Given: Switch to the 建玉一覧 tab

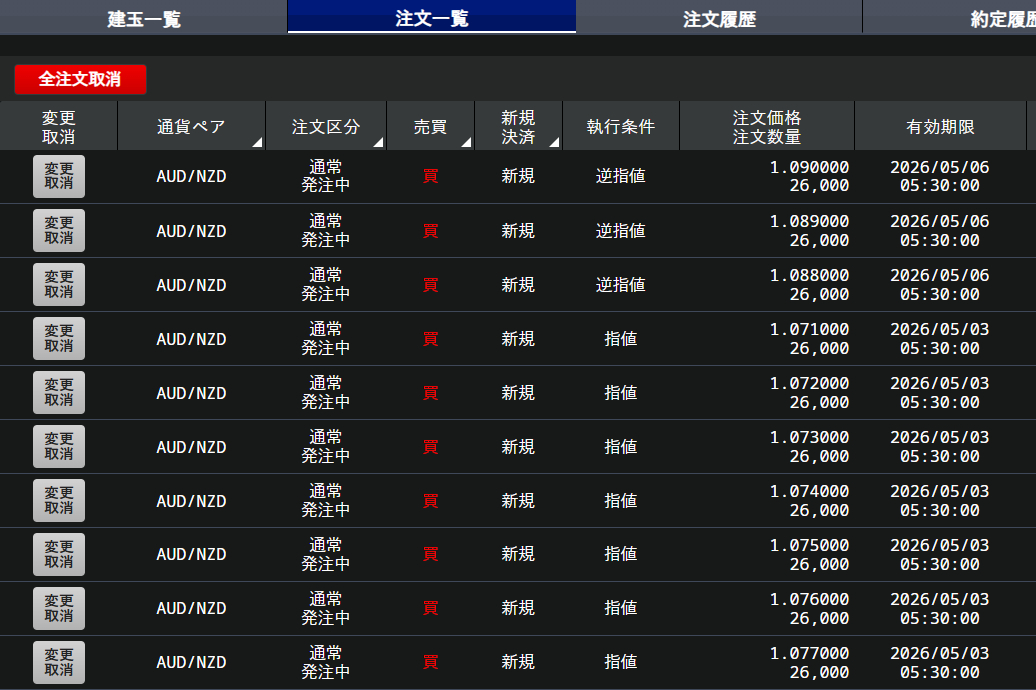Looking at the screenshot, I should (x=143, y=17).
